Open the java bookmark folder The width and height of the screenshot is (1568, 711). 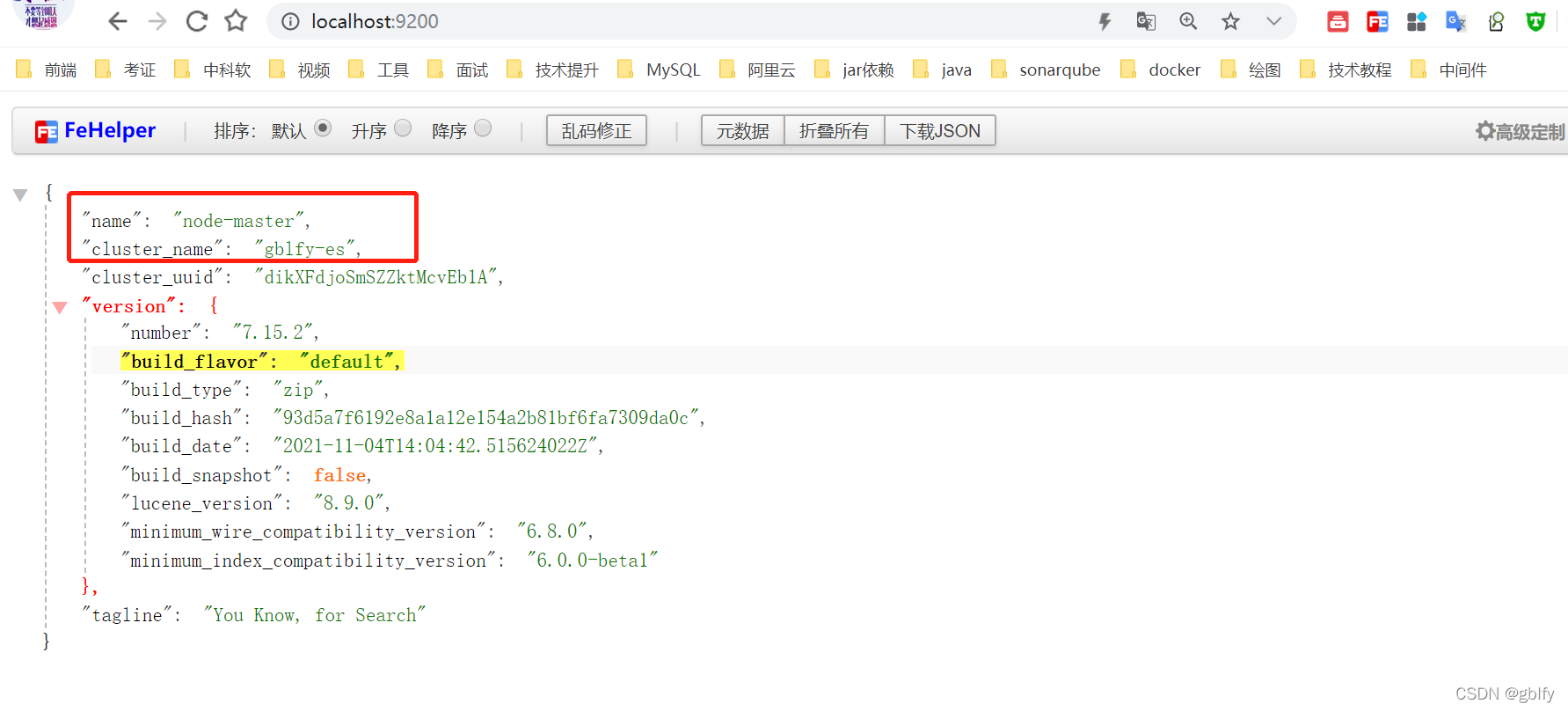(943, 70)
